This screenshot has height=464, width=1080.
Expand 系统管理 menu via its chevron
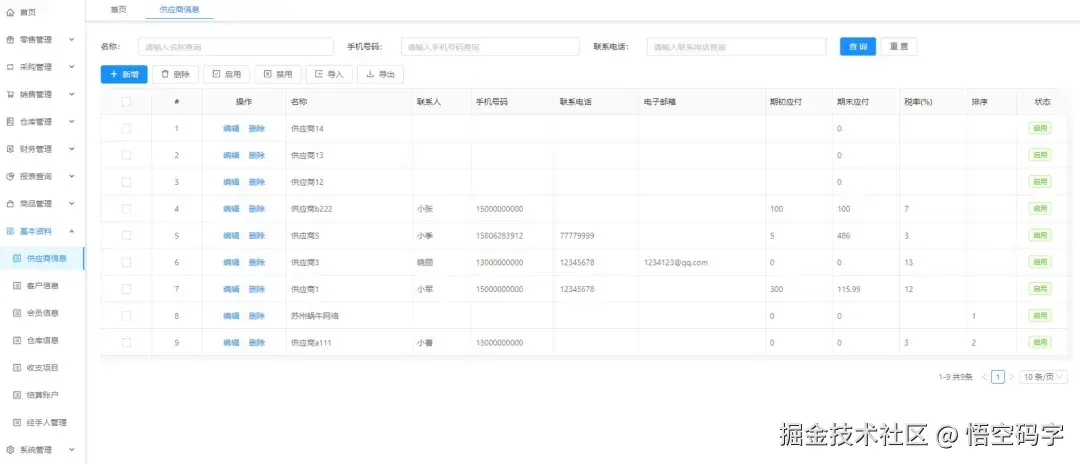tap(72, 450)
